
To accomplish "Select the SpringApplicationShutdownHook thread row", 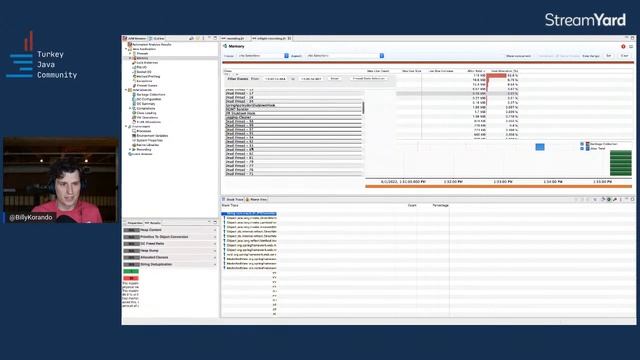I will point(293,105).
